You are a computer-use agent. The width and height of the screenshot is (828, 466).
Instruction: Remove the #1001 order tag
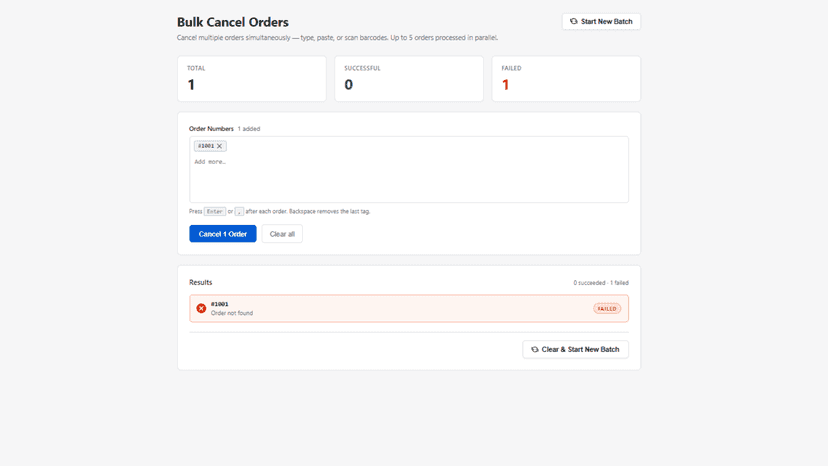pyautogui.click(x=220, y=146)
